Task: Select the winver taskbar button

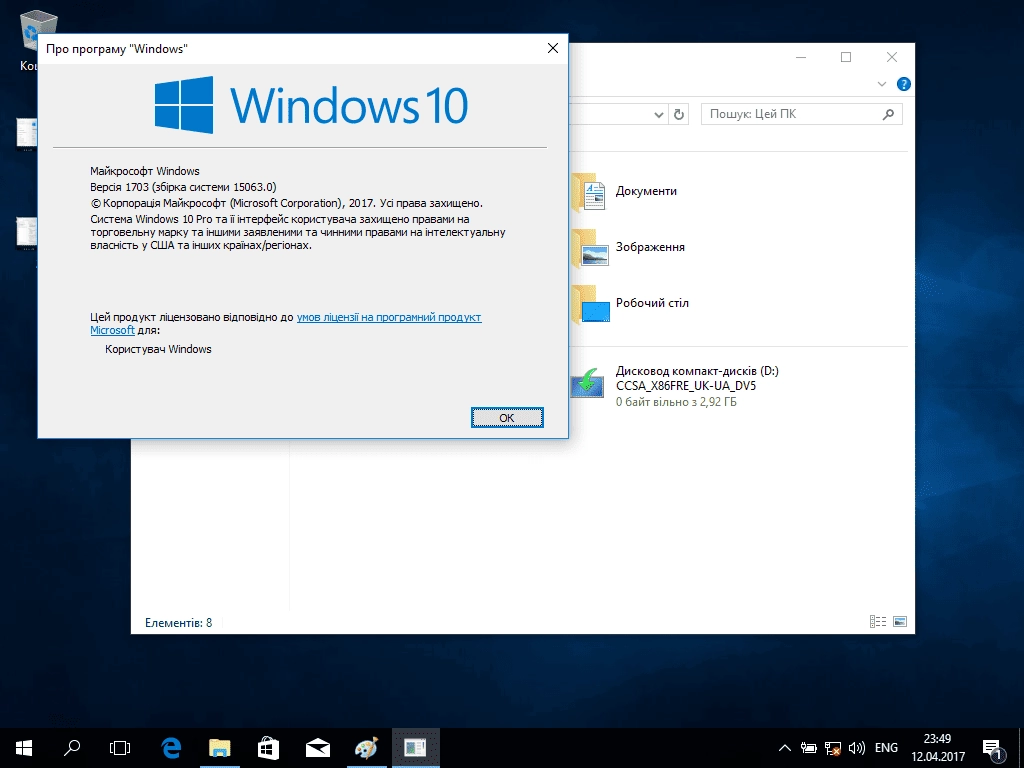Action: click(415, 748)
